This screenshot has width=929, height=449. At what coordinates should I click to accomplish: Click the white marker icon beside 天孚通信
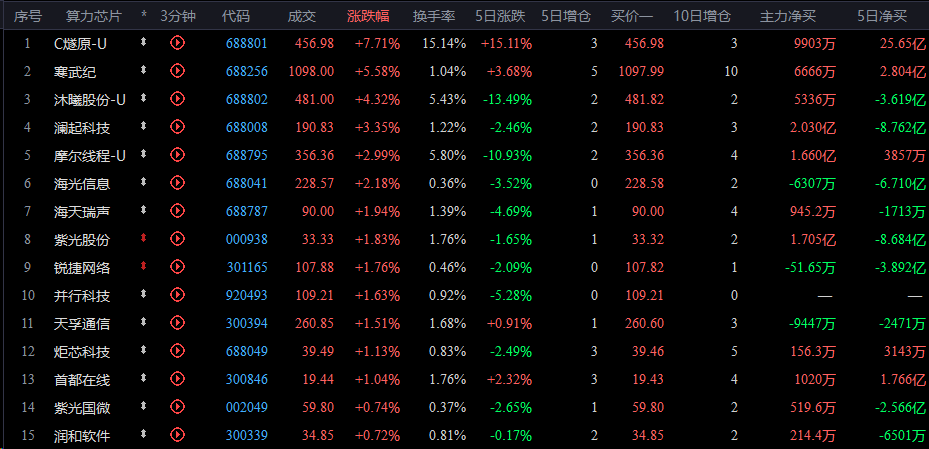143,322
